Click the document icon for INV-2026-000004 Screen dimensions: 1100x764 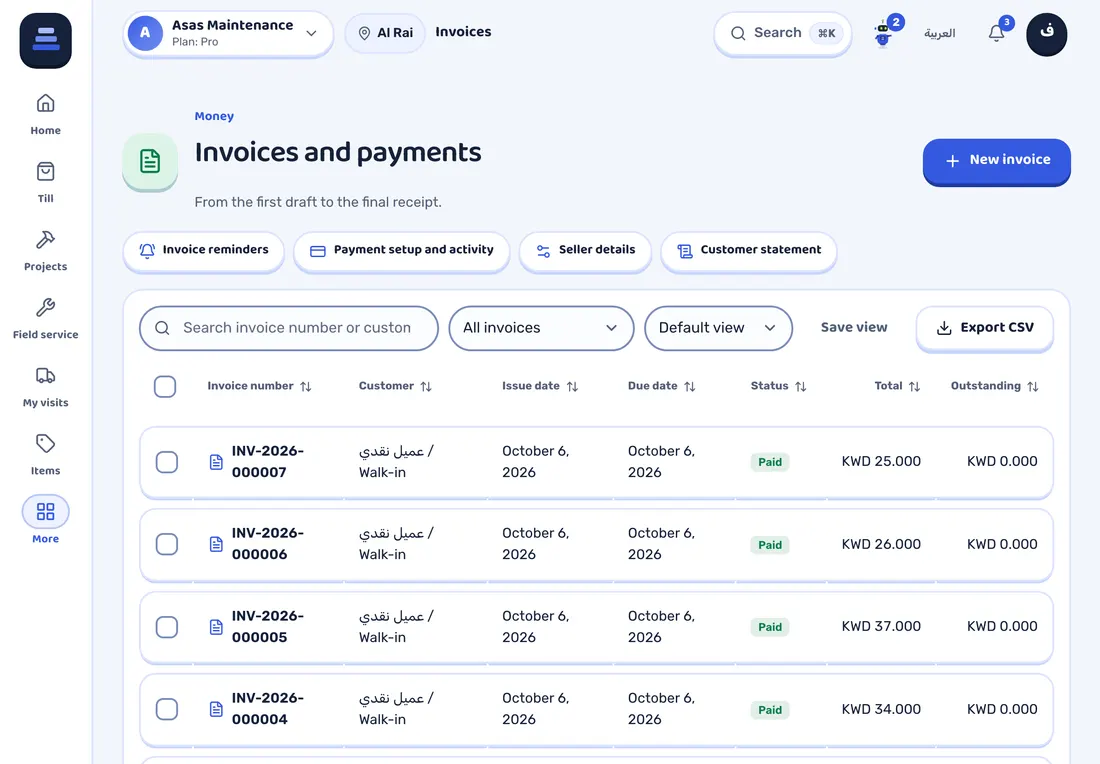217,709
